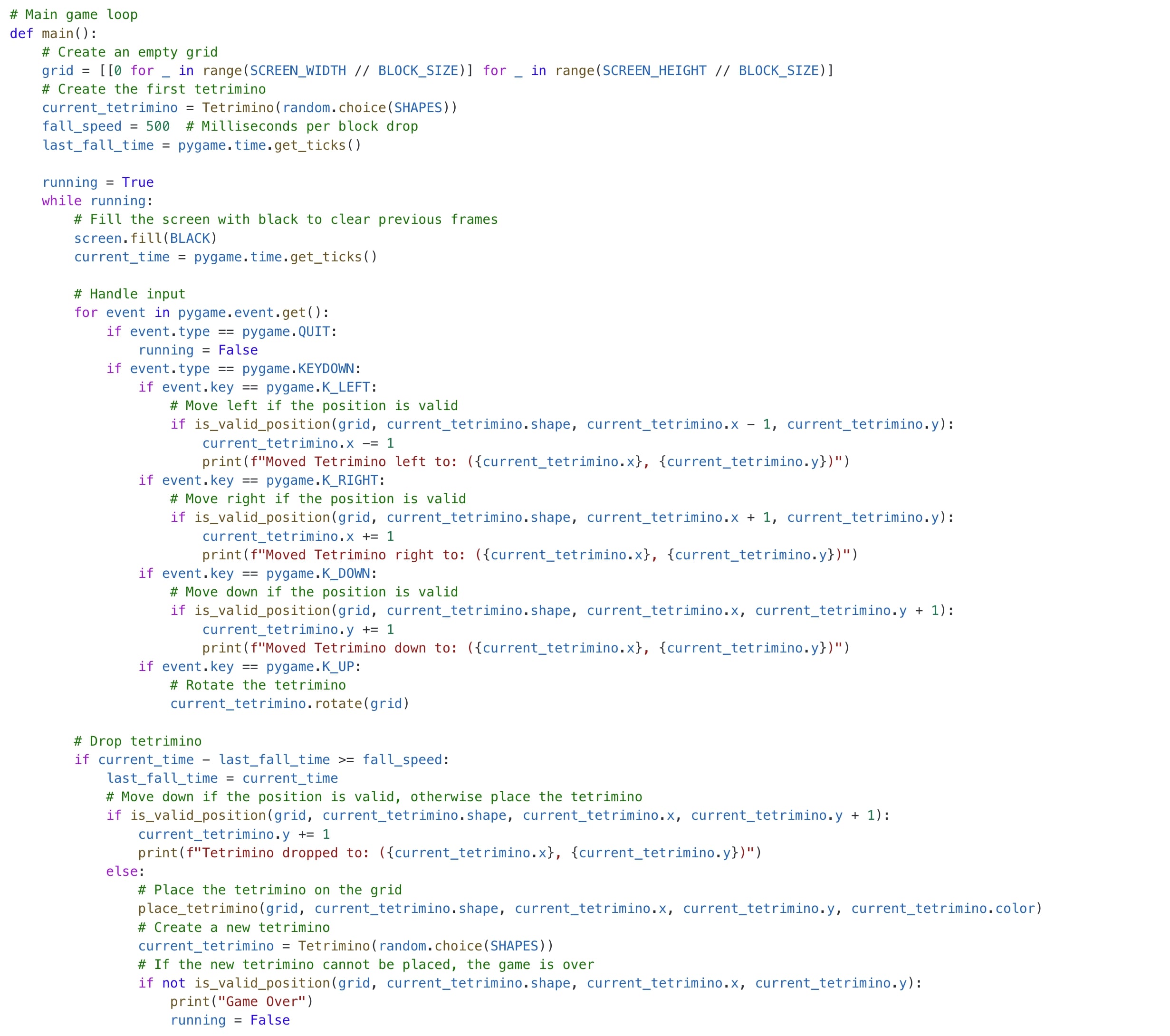Click 'current_tetrimino.color' argument
This screenshot has width=1170, height=1036.
click(x=943, y=909)
